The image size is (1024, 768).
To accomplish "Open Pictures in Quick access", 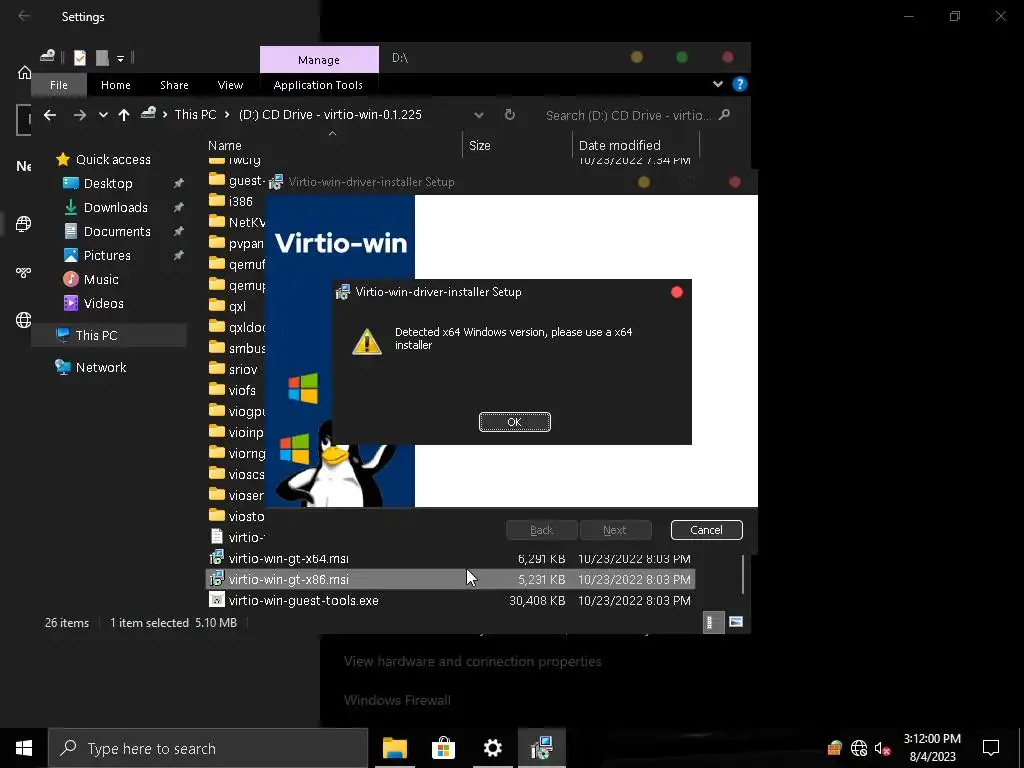I will (x=107, y=255).
